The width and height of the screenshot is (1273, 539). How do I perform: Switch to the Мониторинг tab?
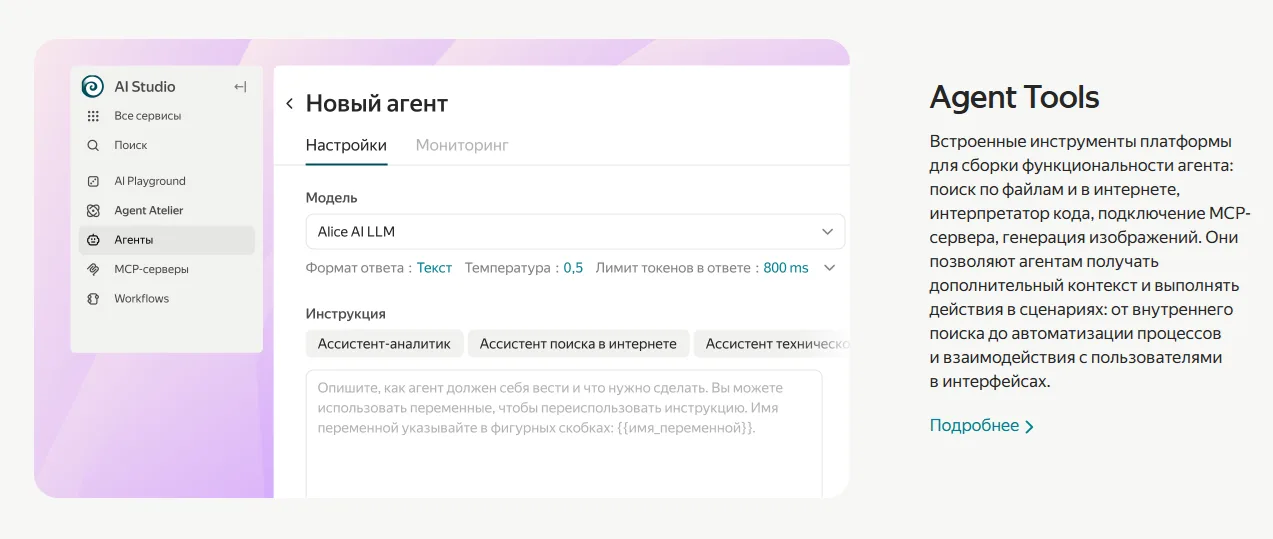point(462,145)
